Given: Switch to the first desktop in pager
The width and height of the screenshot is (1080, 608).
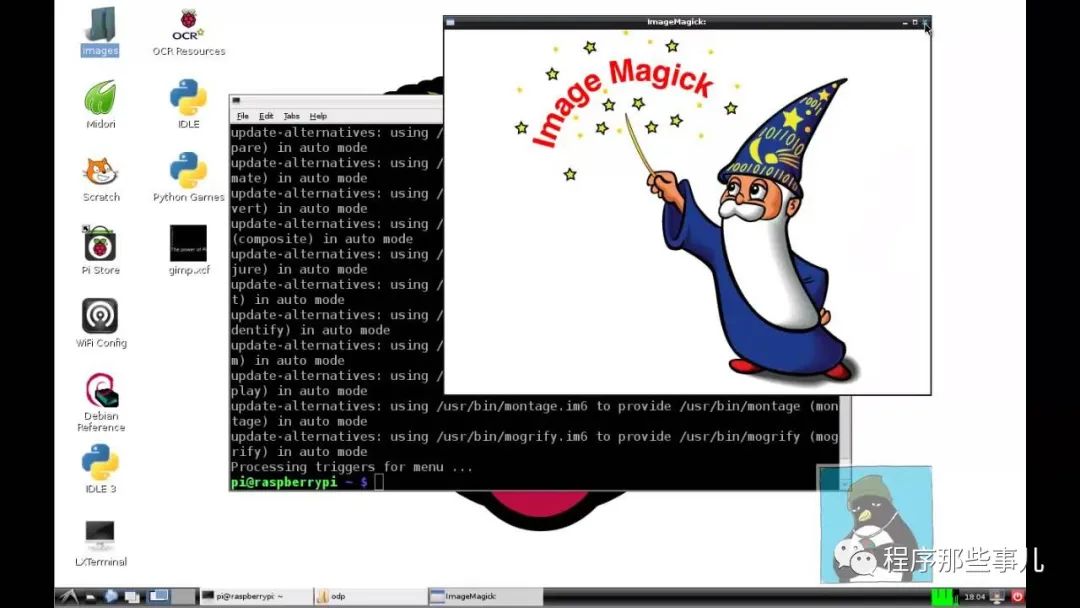Looking at the screenshot, I should point(159,596).
